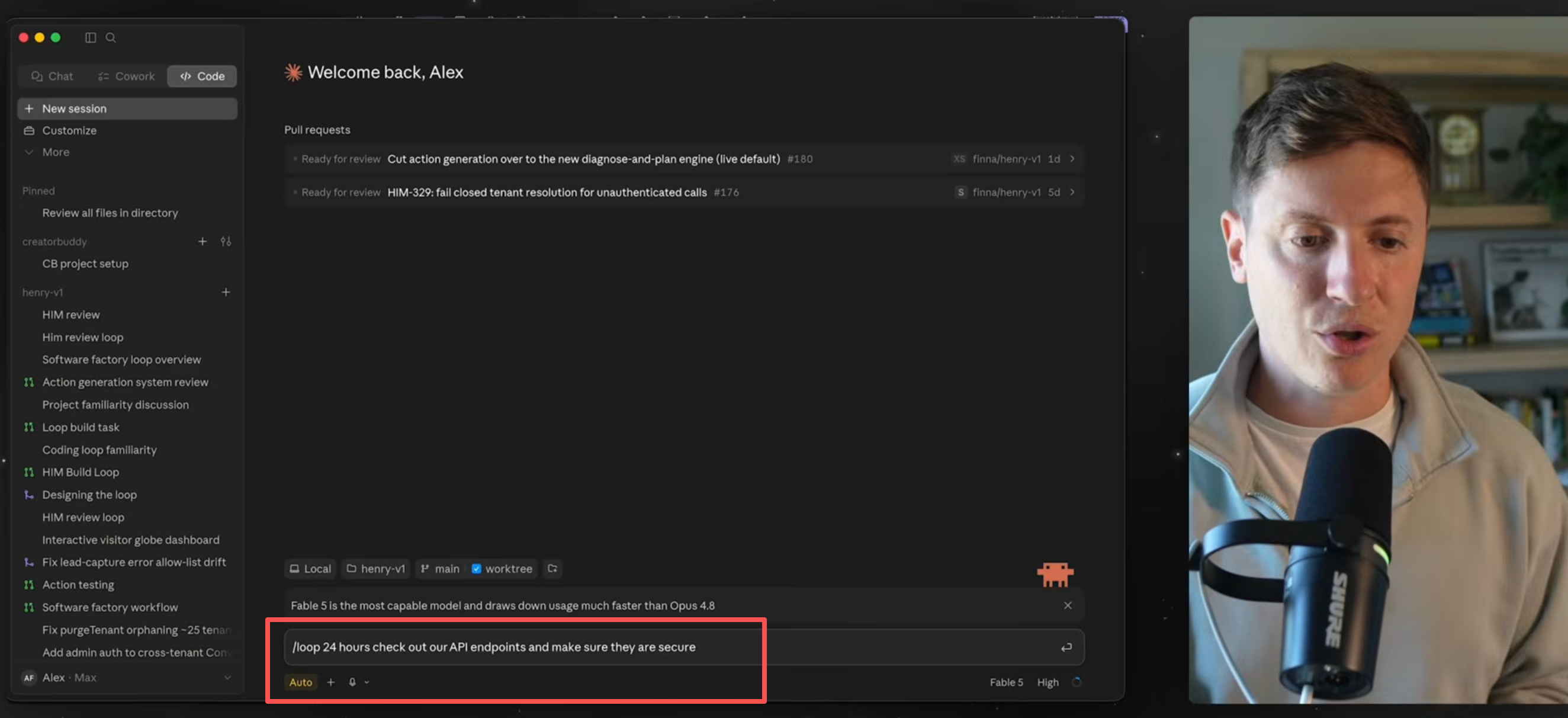Open the Action generation system review session
Image resolution: width=1568 pixels, height=718 pixels.
tap(125, 383)
